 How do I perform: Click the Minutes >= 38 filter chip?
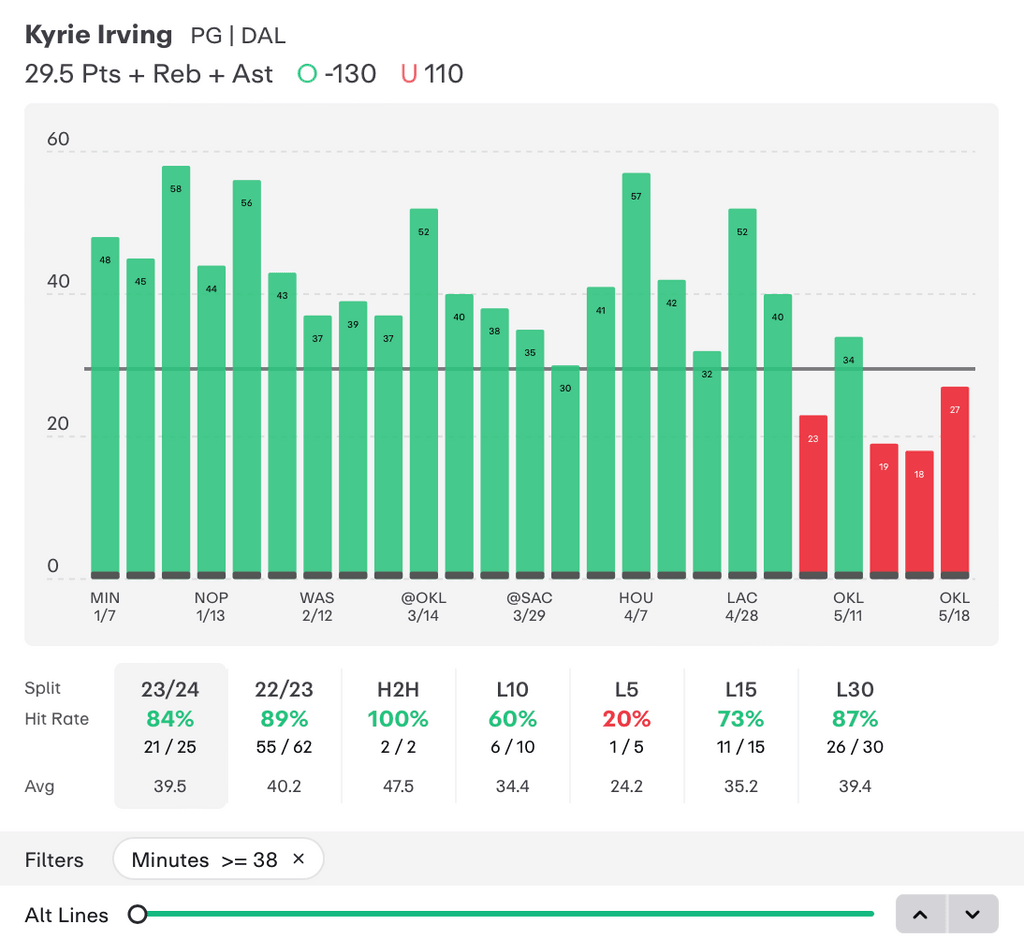click(x=218, y=858)
